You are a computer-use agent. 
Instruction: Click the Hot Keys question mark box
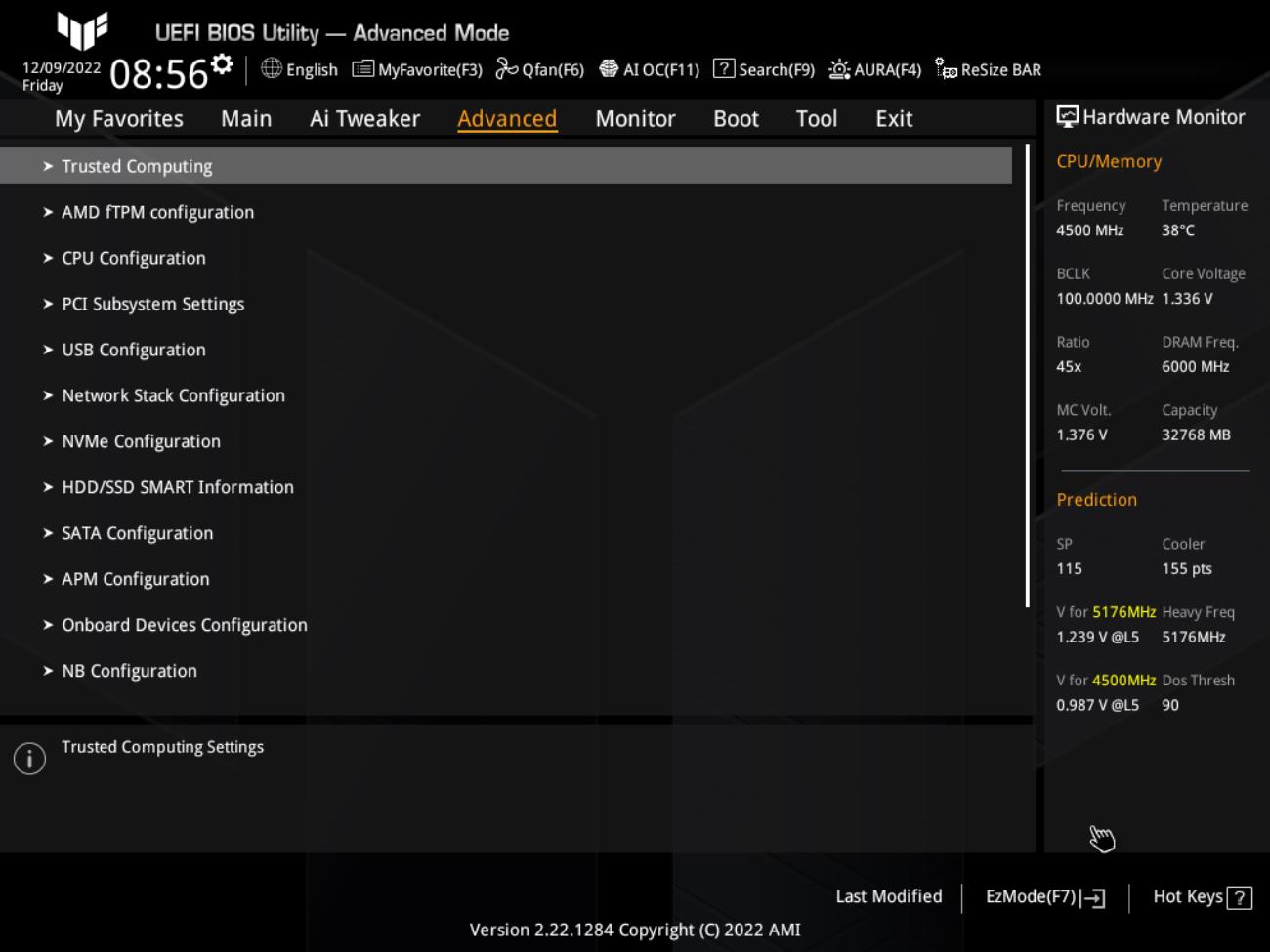(x=1240, y=898)
